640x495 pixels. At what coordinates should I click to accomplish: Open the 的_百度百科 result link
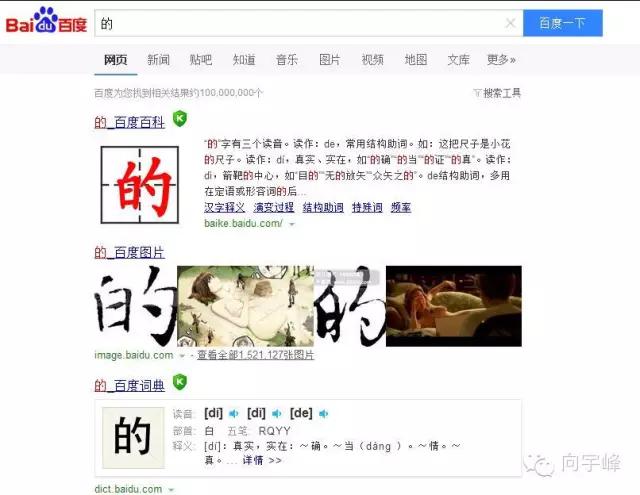(x=129, y=122)
